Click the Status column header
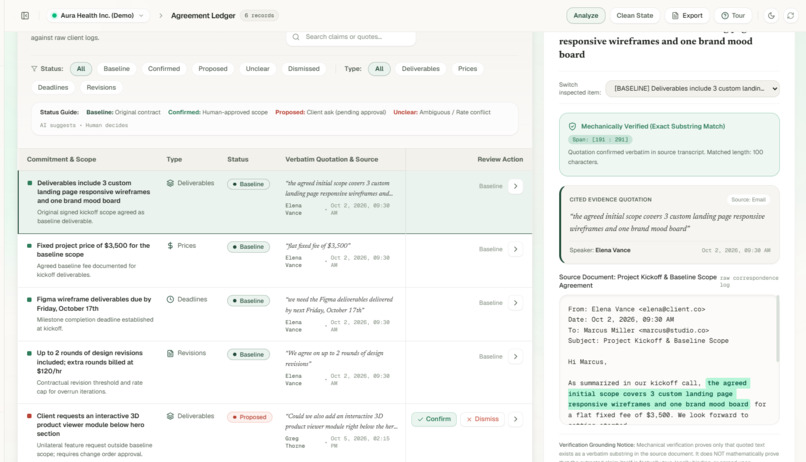Image resolution: width=806 pixels, height=462 pixels. (x=237, y=159)
